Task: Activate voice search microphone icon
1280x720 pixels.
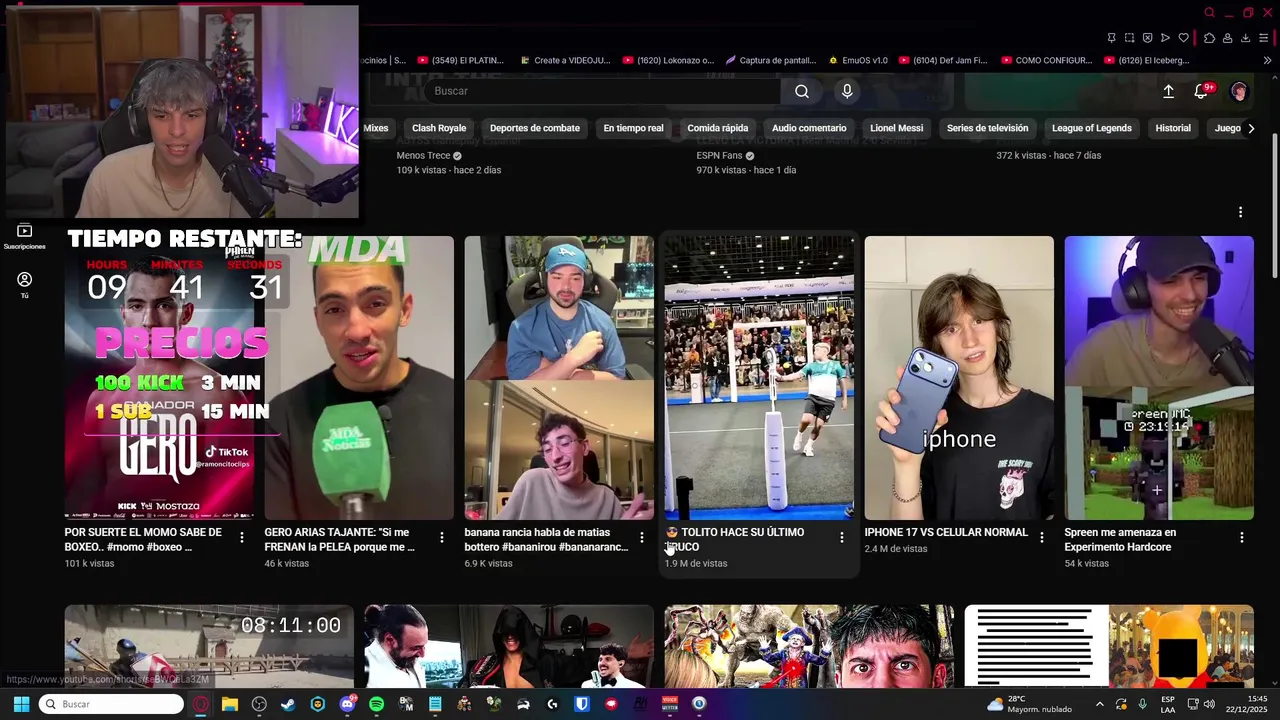Action: [x=847, y=91]
